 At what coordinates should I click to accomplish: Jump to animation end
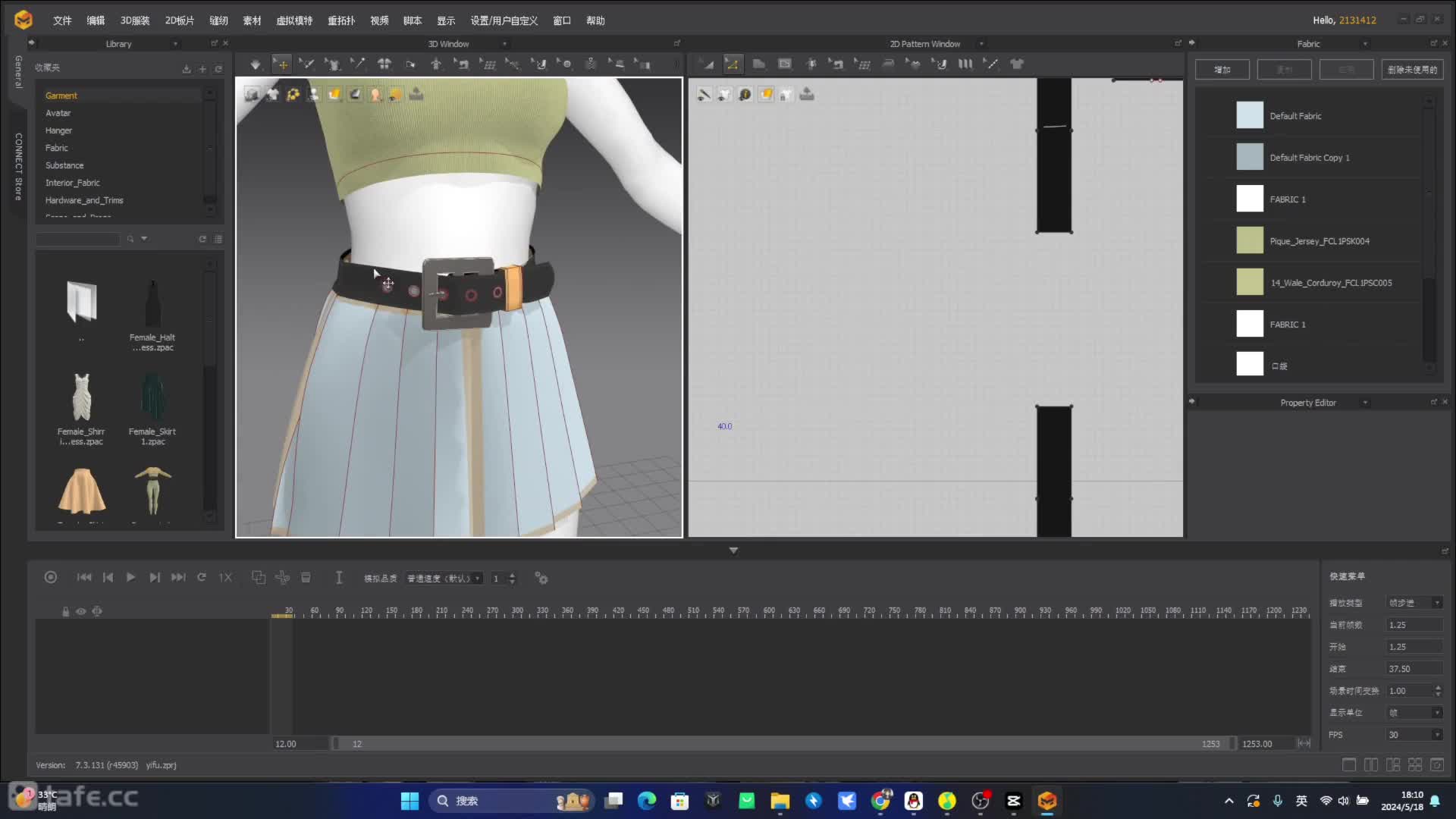[x=178, y=578]
